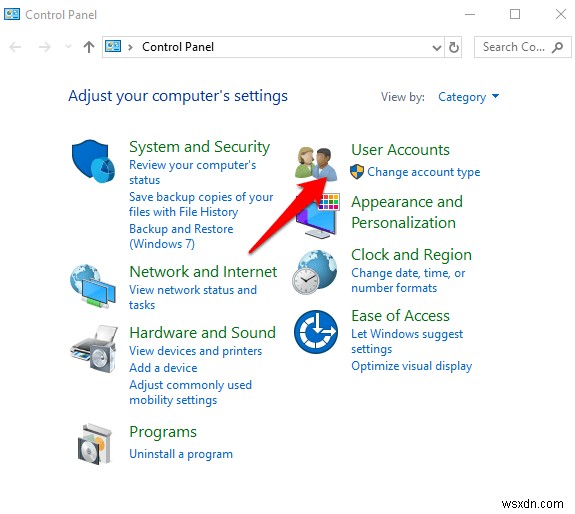The height and width of the screenshot is (514, 575).
Task: Open Save backup copies with File History
Action: click(201, 204)
